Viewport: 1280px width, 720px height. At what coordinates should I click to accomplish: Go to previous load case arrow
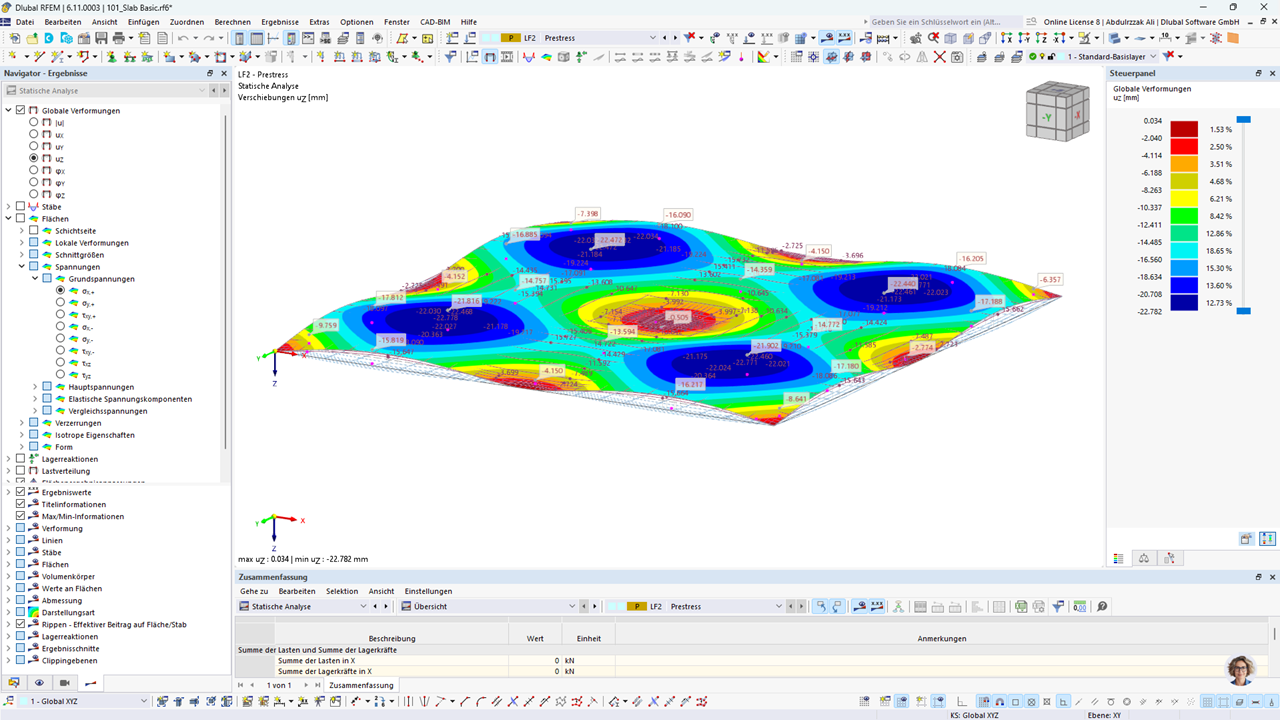(x=665, y=38)
